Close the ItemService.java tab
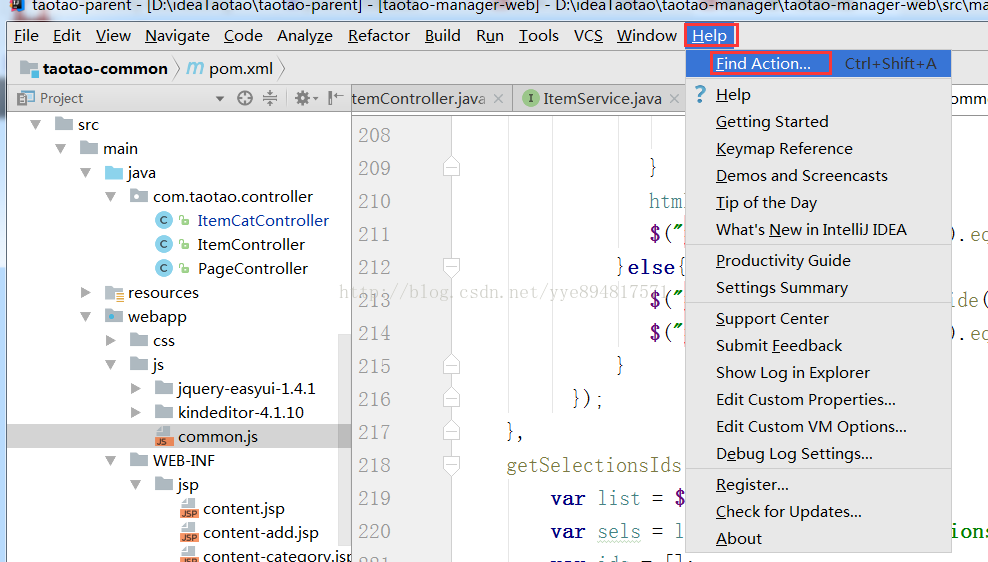 click(x=674, y=98)
